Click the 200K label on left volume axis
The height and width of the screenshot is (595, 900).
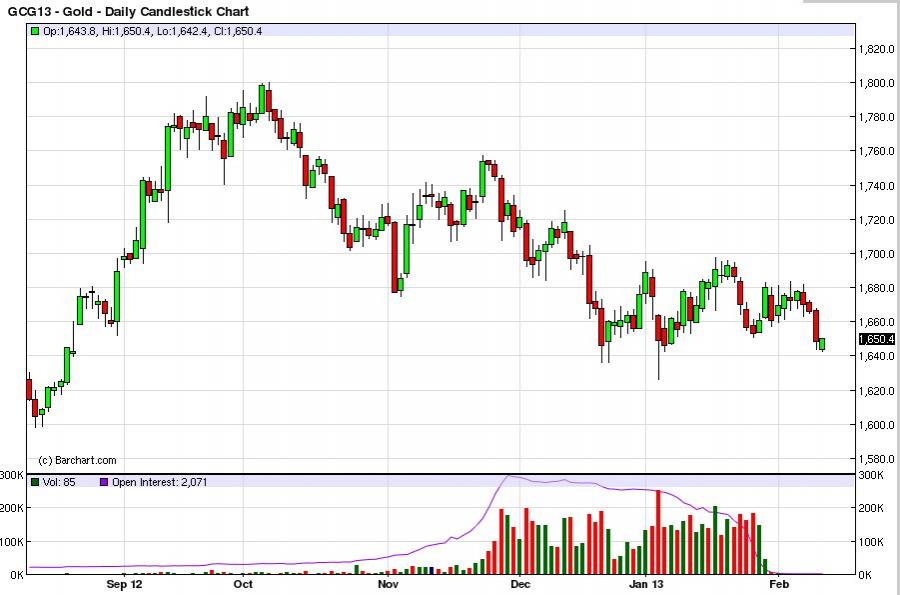click(x=11, y=508)
